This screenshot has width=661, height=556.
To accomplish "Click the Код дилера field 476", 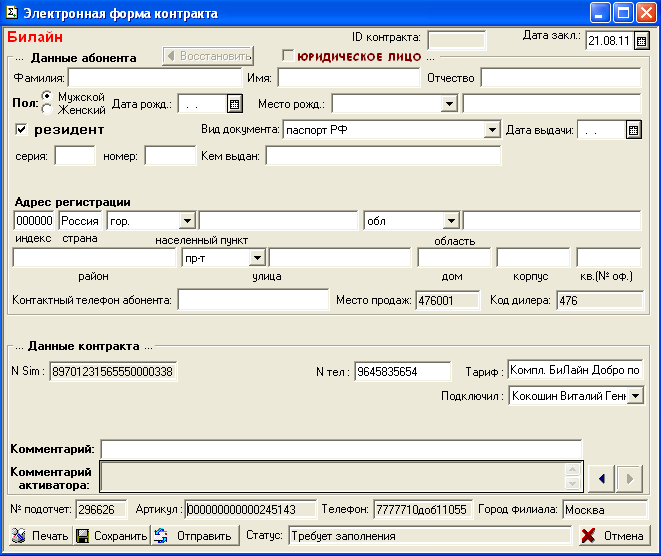I will (x=600, y=300).
